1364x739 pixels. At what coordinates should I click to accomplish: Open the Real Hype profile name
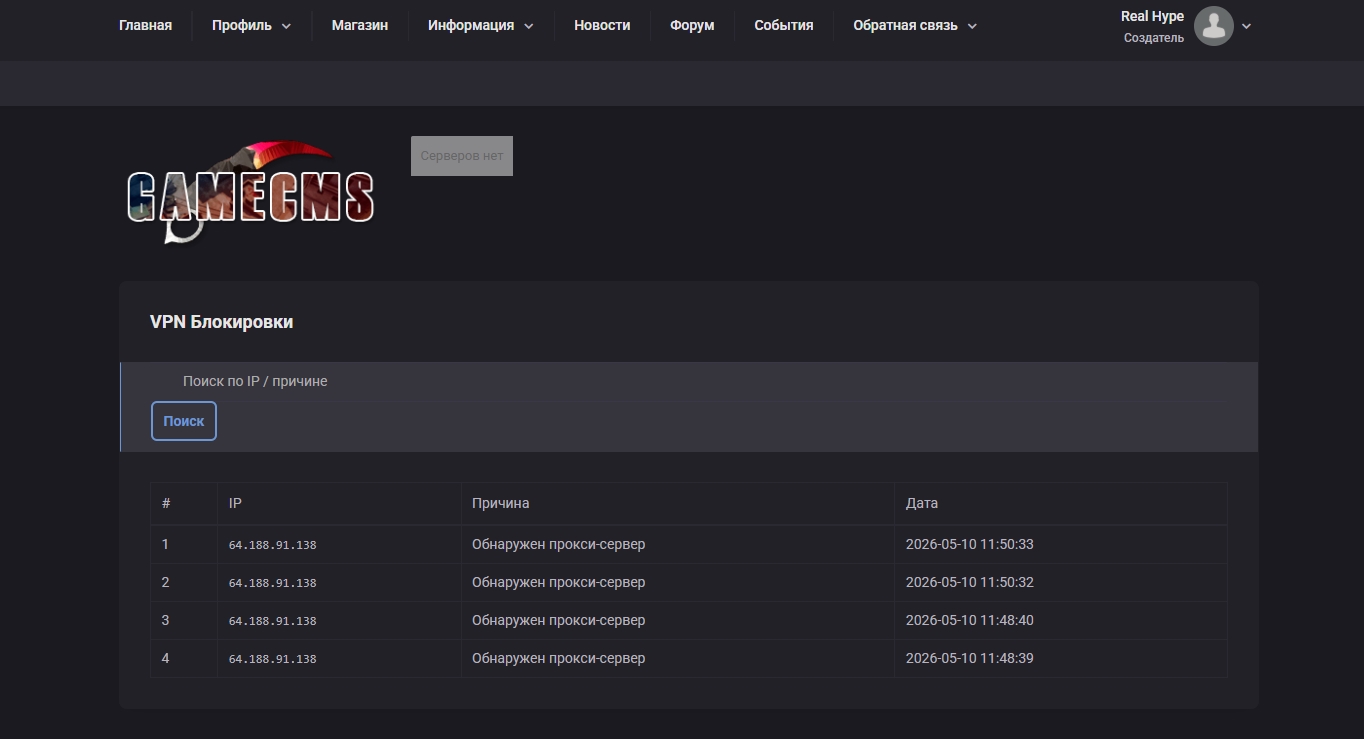pyautogui.click(x=1152, y=16)
